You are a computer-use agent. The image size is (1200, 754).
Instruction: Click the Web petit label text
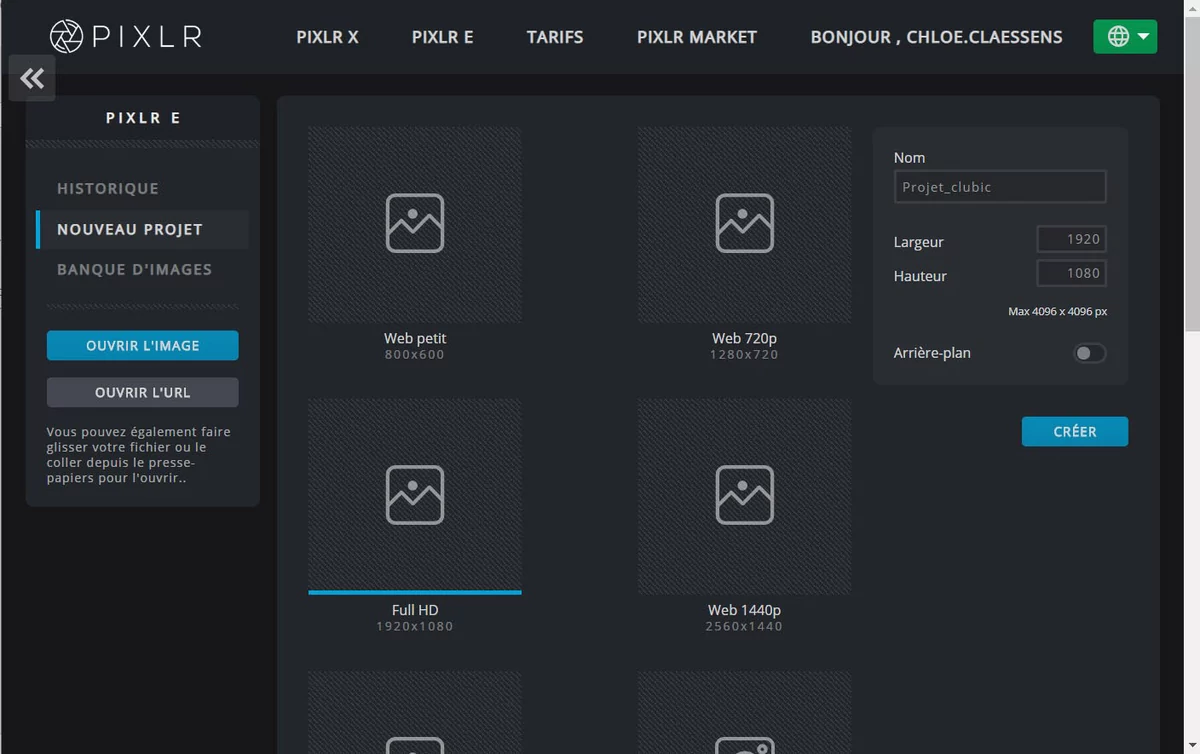[415, 339]
